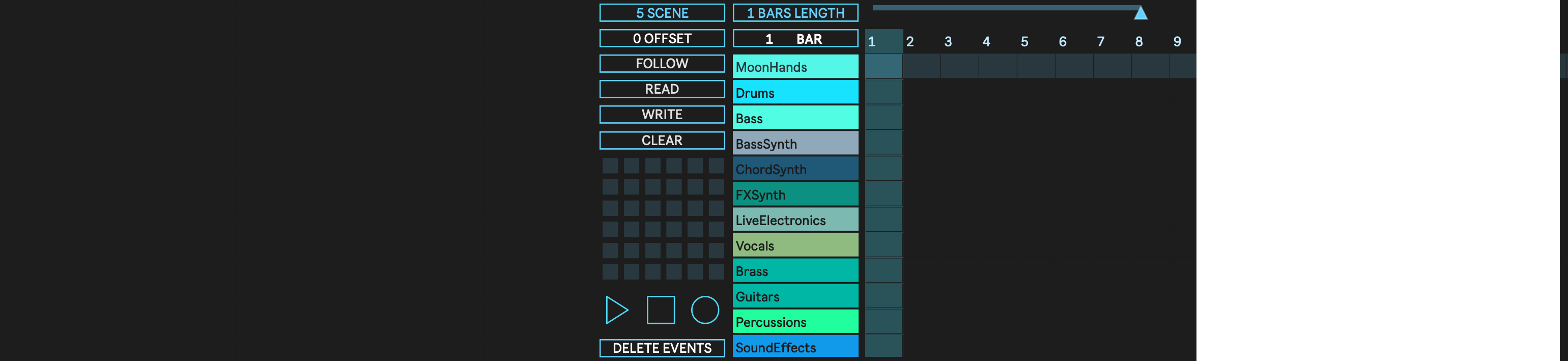This screenshot has width=1568, height=361.
Task: Open the 5 SCENE selector
Action: pyautogui.click(x=662, y=13)
